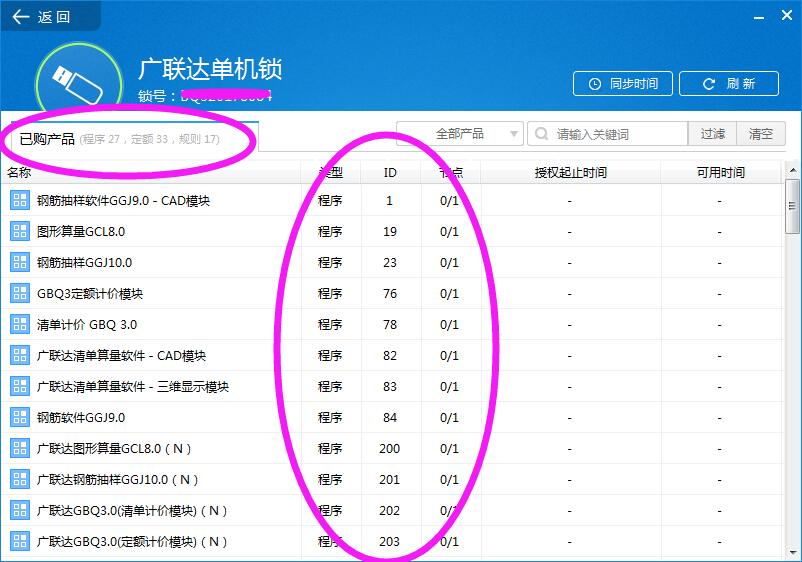
Task: Minimize the window
Action: point(759,17)
